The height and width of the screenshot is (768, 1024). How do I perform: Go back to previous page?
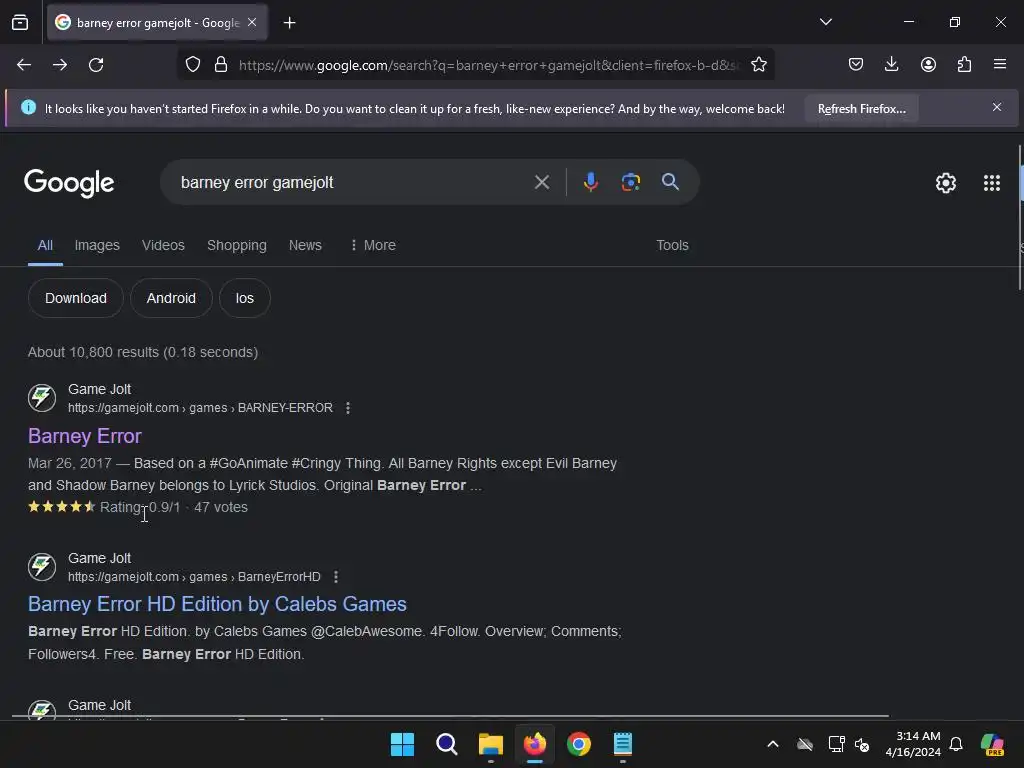pos(24,65)
